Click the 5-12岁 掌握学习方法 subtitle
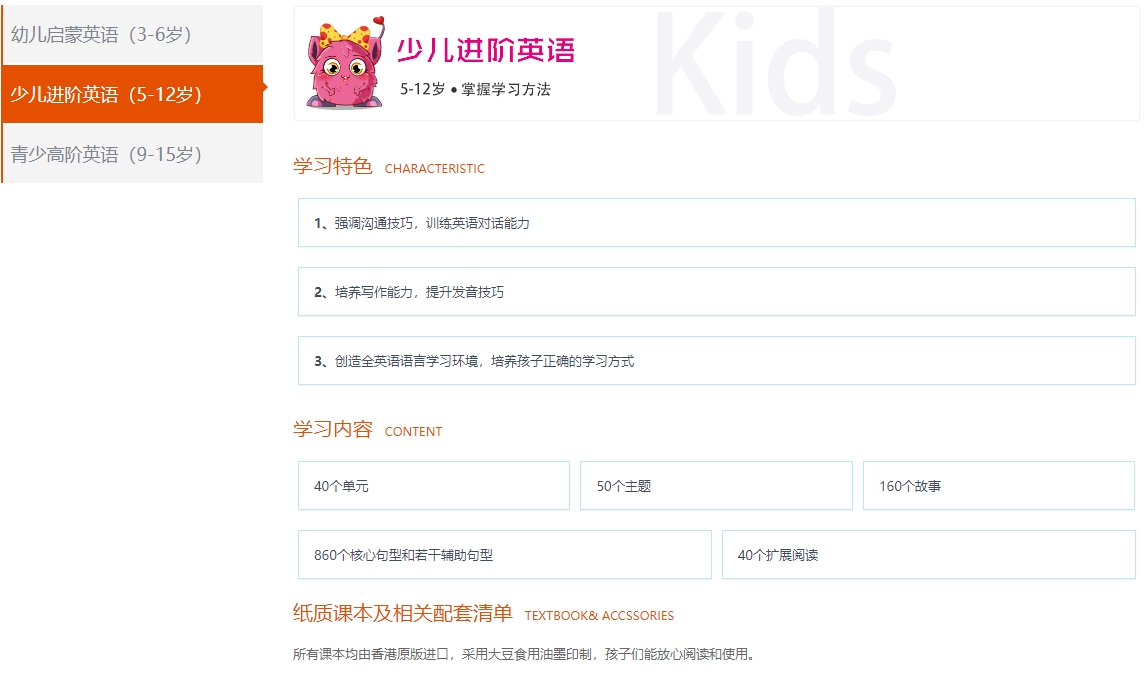The image size is (1148, 686). click(475, 89)
